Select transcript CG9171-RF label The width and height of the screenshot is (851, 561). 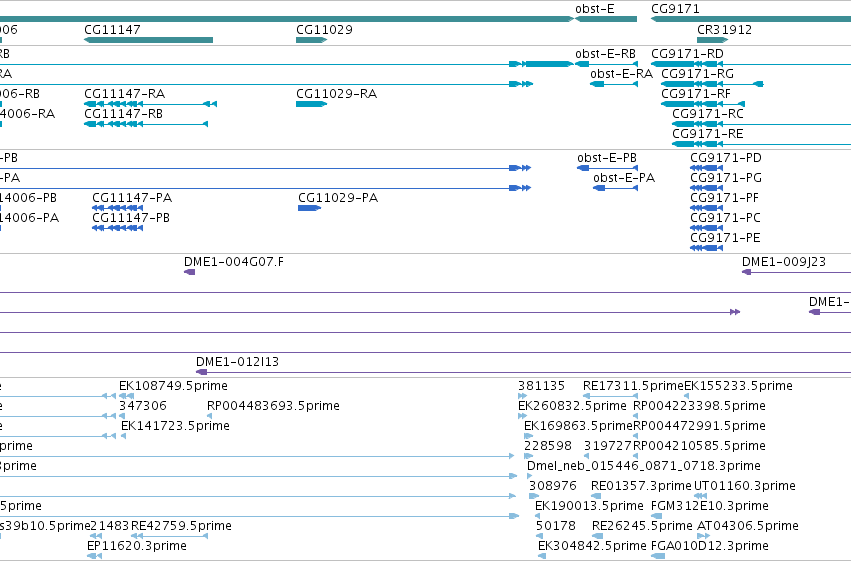pyautogui.click(x=696, y=94)
